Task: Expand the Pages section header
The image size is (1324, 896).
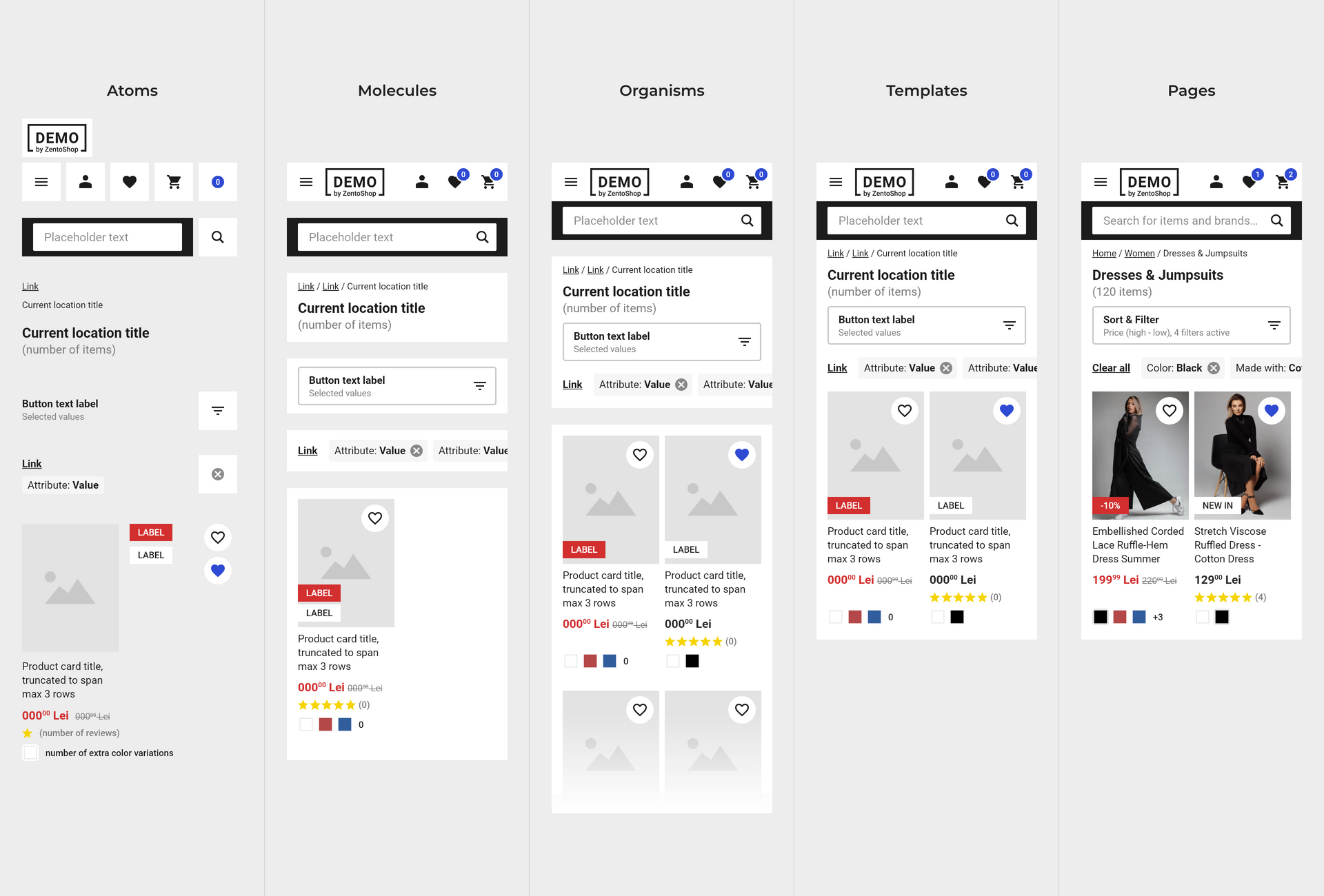Action: click(x=1192, y=90)
